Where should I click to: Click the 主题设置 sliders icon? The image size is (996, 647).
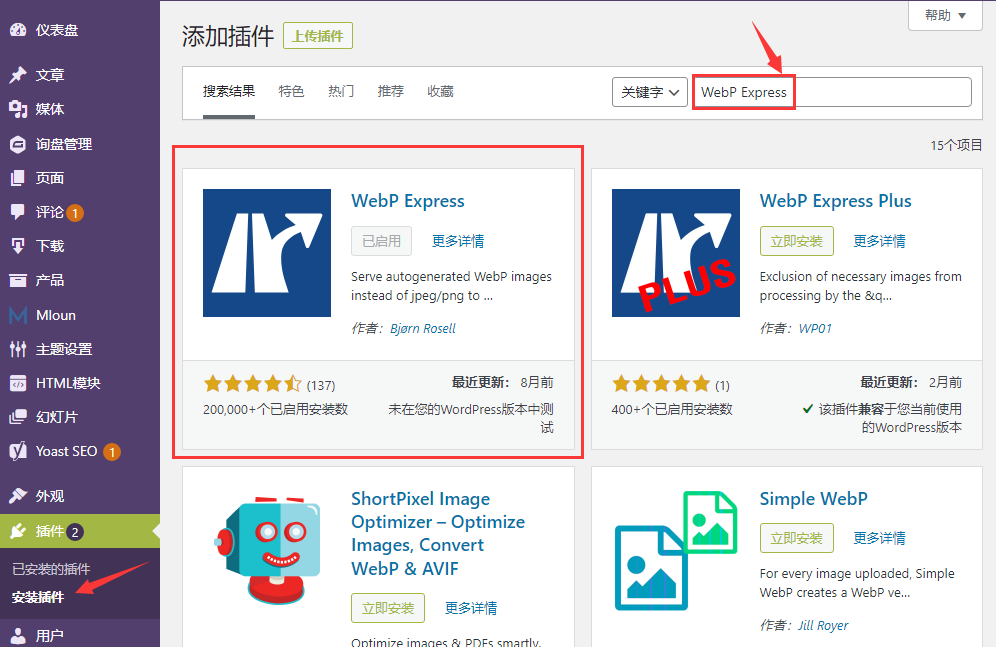18,349
